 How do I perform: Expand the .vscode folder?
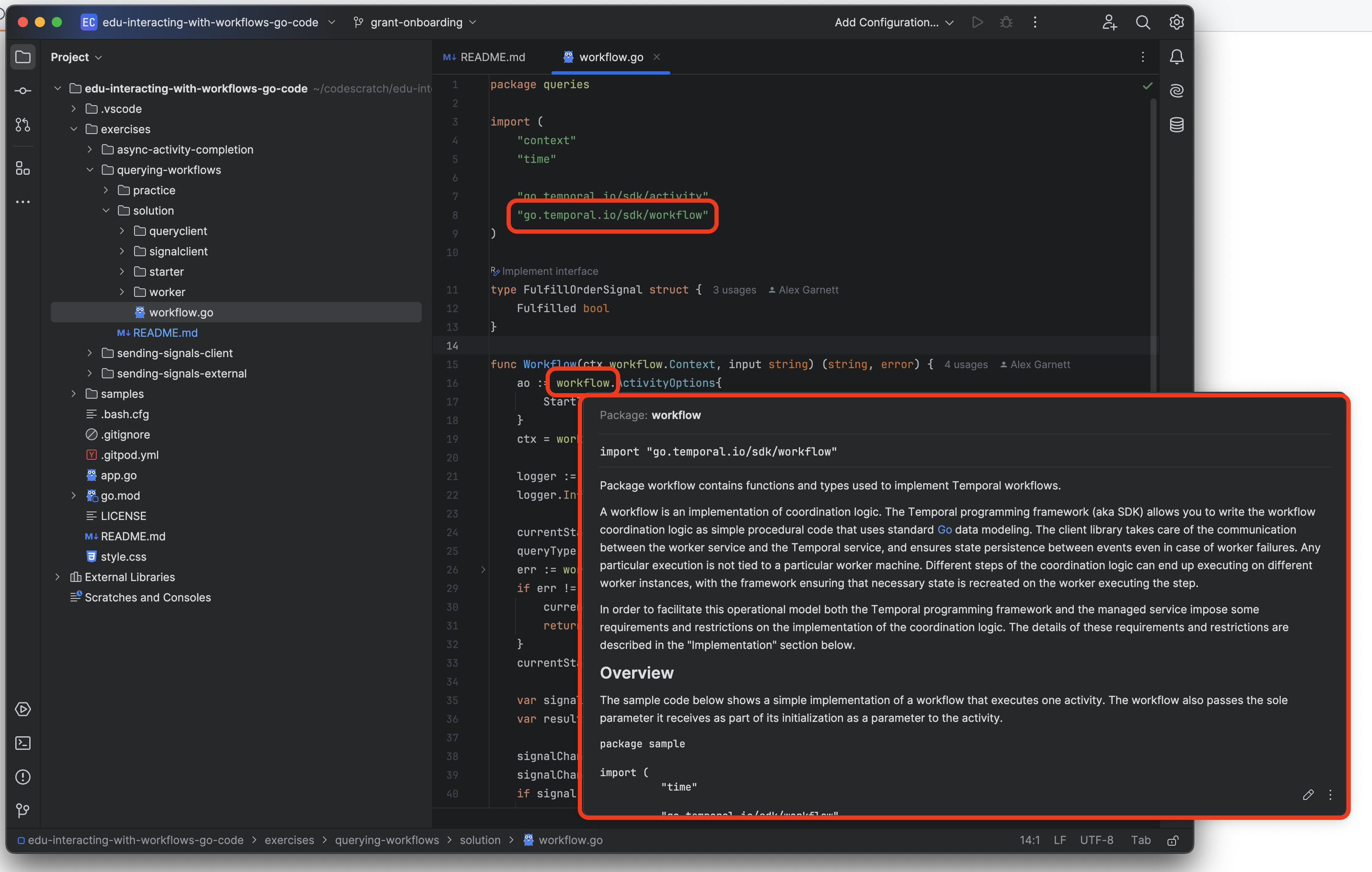pyautogui.click(x=73, y=109)
